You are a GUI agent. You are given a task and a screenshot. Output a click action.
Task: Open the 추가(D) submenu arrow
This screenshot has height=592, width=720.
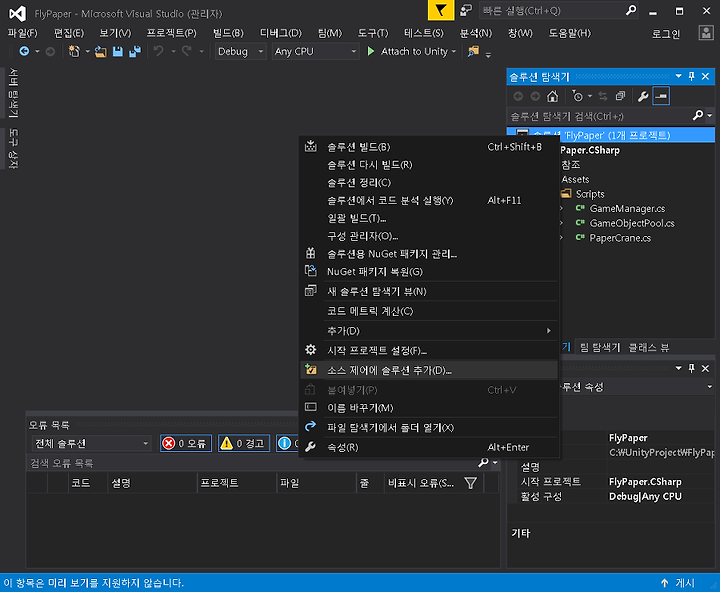pyautogui.click(x=548, y=331)
